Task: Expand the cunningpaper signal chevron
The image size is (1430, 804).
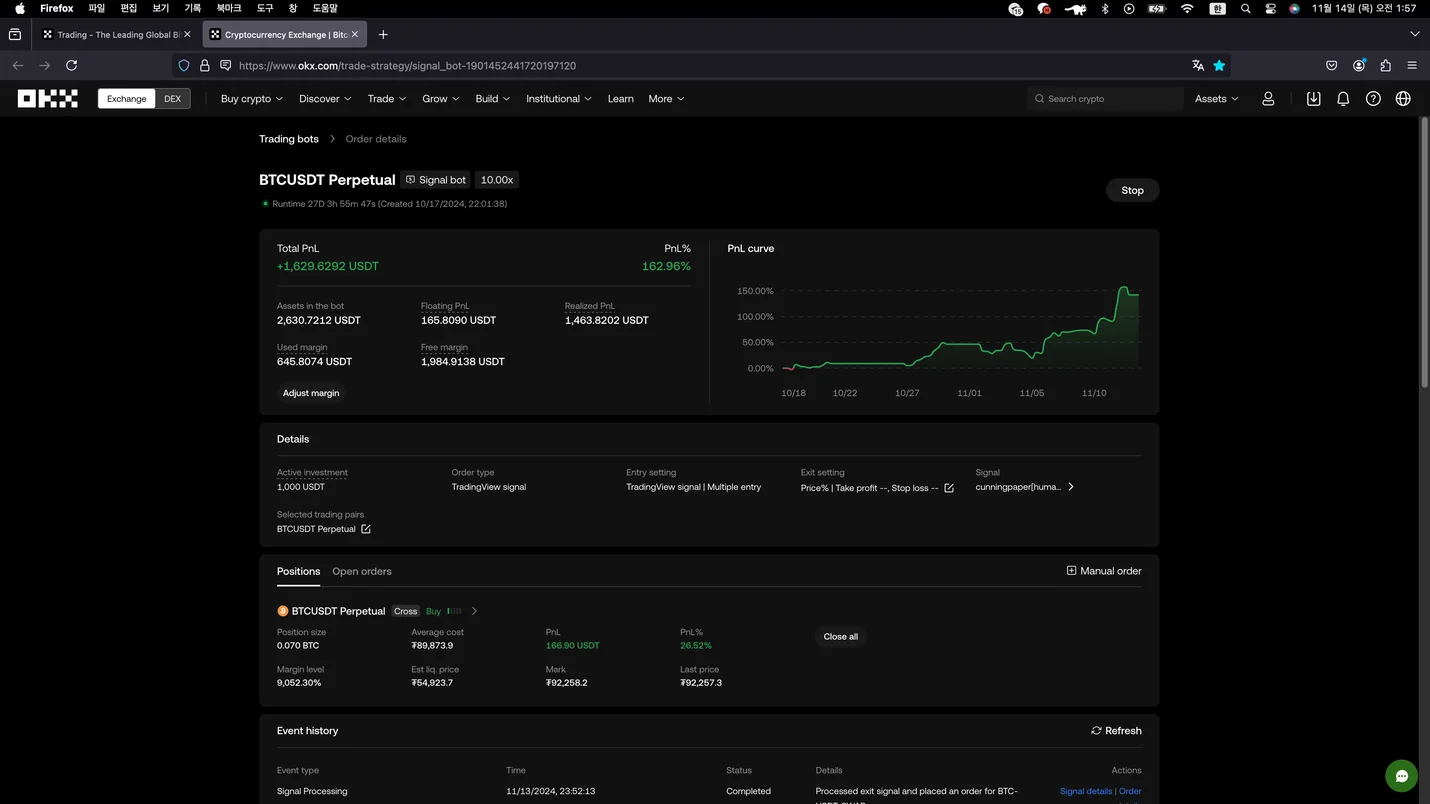Action: click(1071, 487)
